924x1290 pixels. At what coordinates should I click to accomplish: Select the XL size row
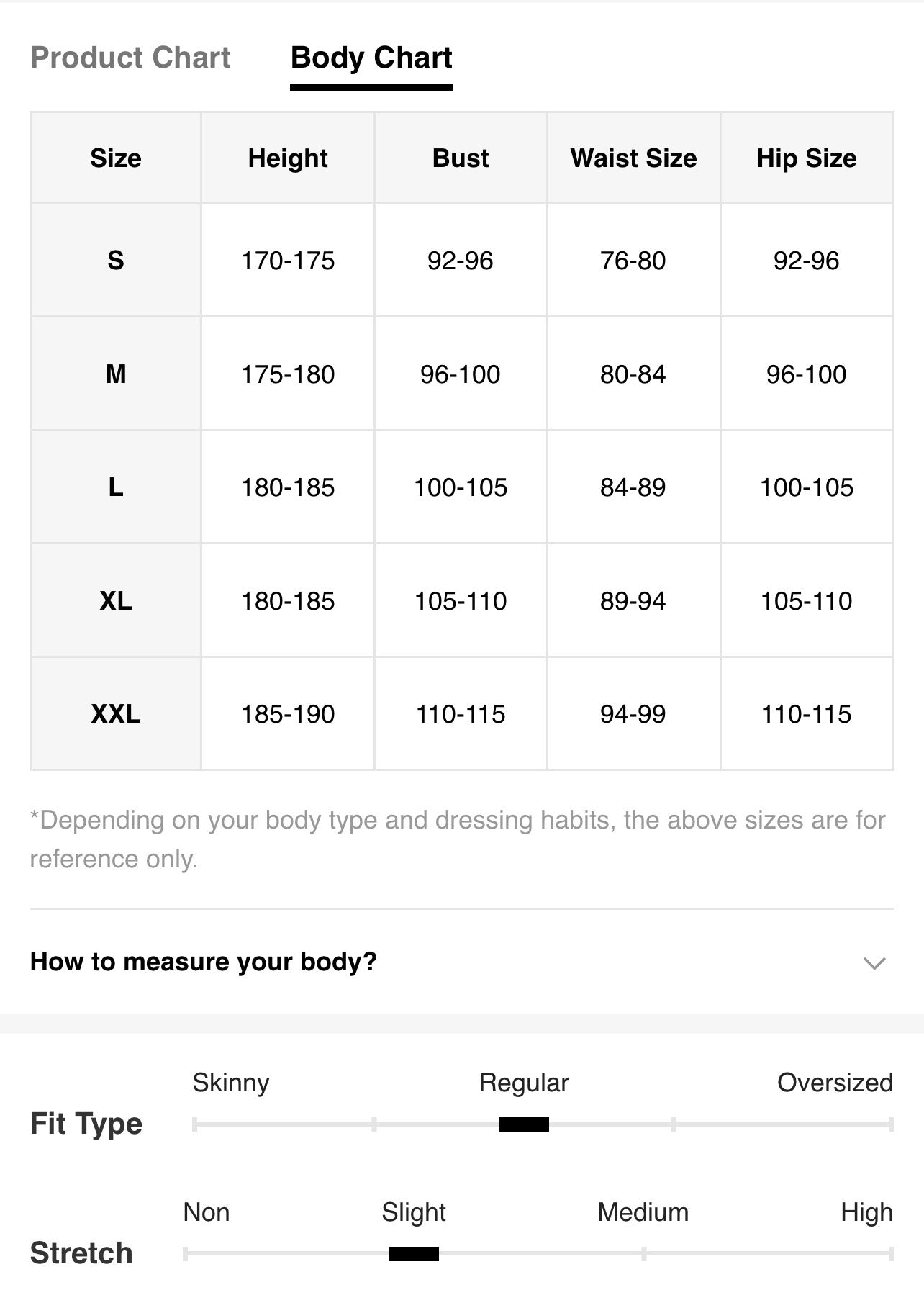[x=461, y=600]
